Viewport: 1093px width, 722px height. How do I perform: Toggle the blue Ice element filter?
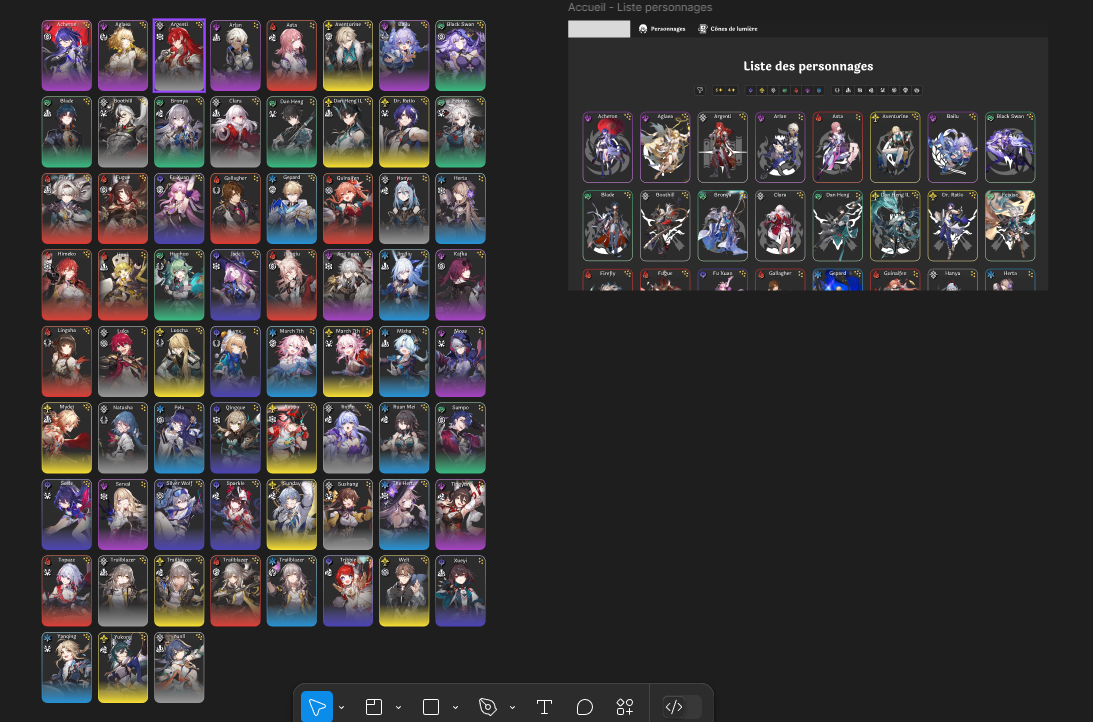818,90
